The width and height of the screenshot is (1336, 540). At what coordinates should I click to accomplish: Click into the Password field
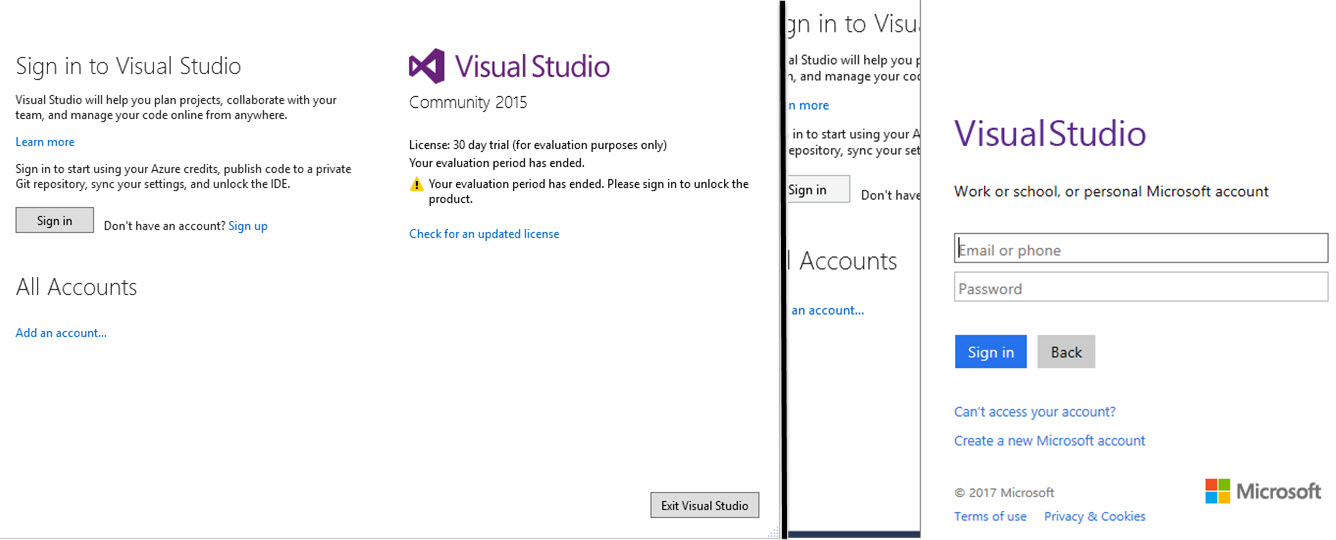(1141, 288)
